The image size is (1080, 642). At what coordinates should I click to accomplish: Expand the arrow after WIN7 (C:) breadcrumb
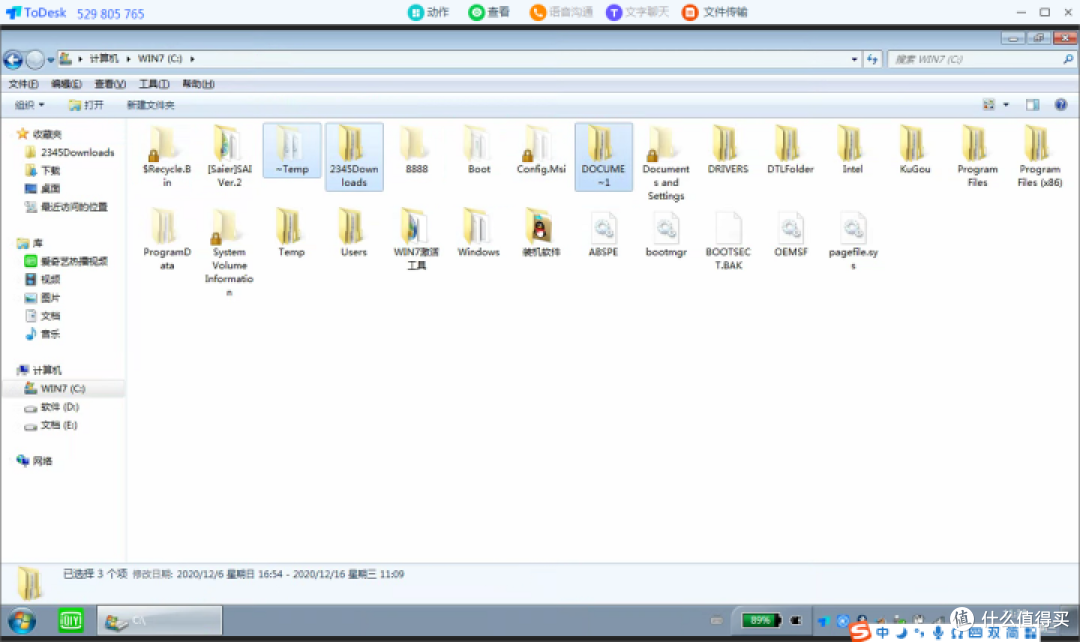pos(192,59)
